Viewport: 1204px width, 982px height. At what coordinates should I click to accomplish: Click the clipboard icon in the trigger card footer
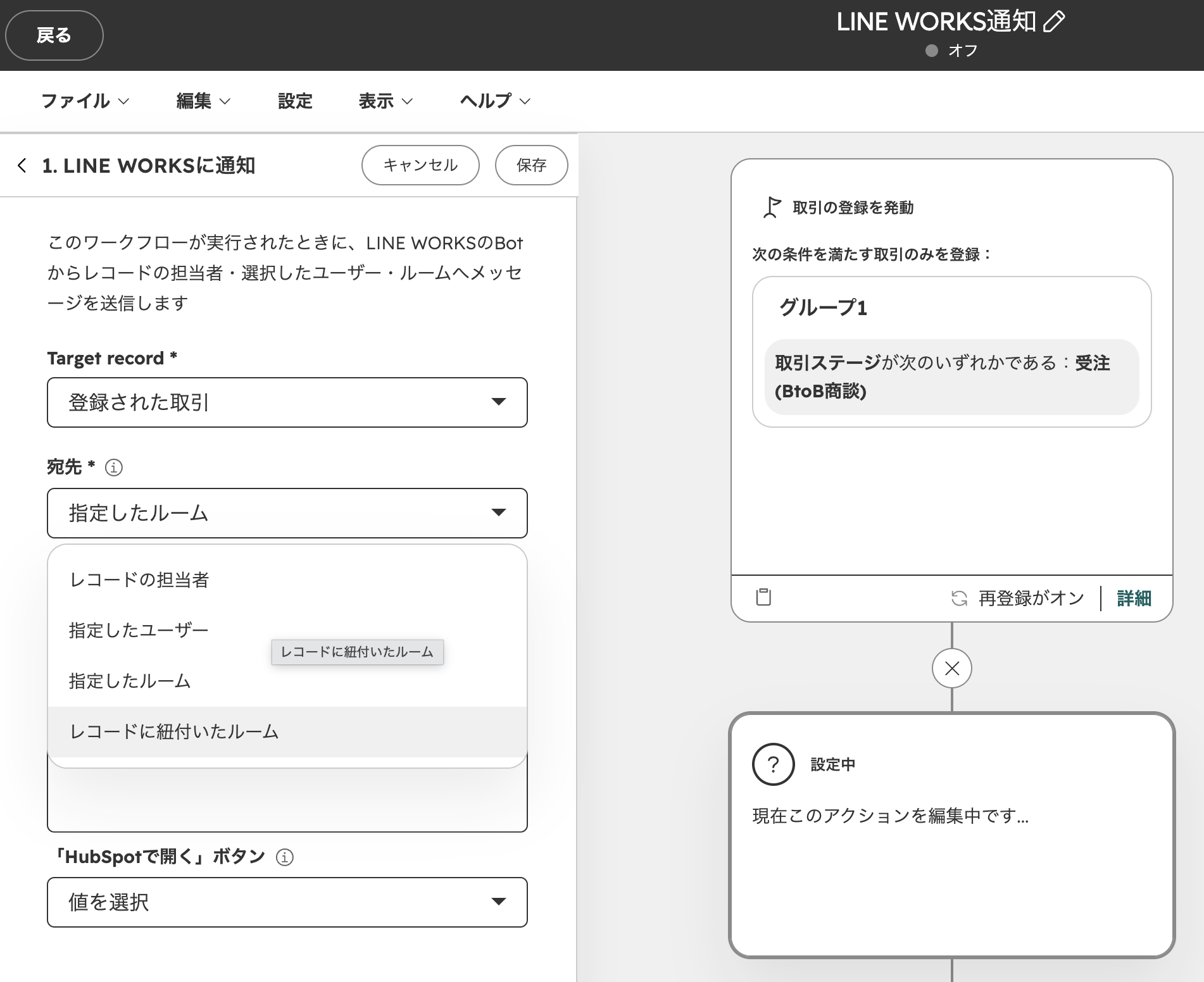click(x=764, y=597)
